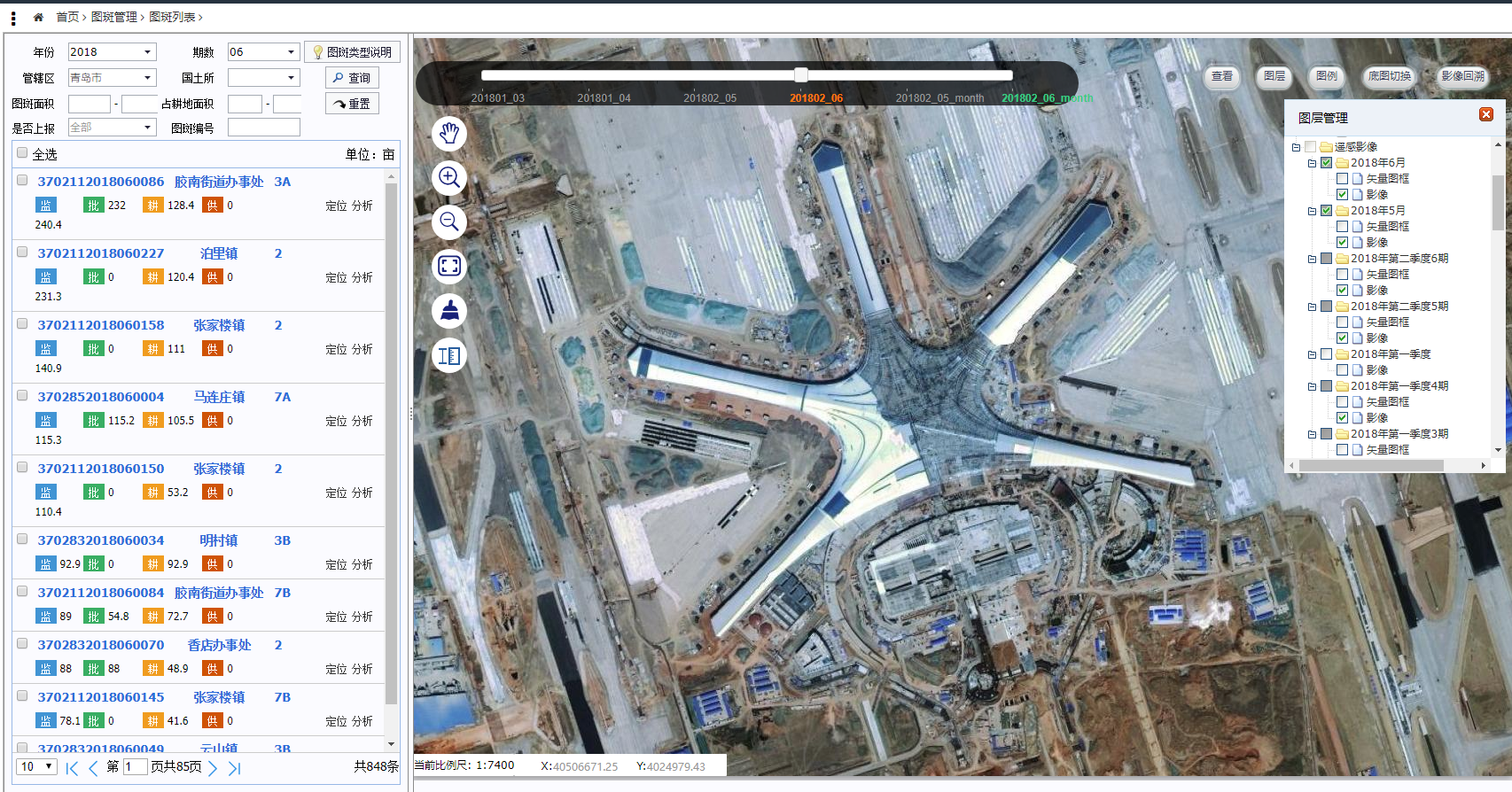Click the full extent map tool
The width and height of the screenshot is (1512, 792).
pyautogui.click(x=449, y=266)
